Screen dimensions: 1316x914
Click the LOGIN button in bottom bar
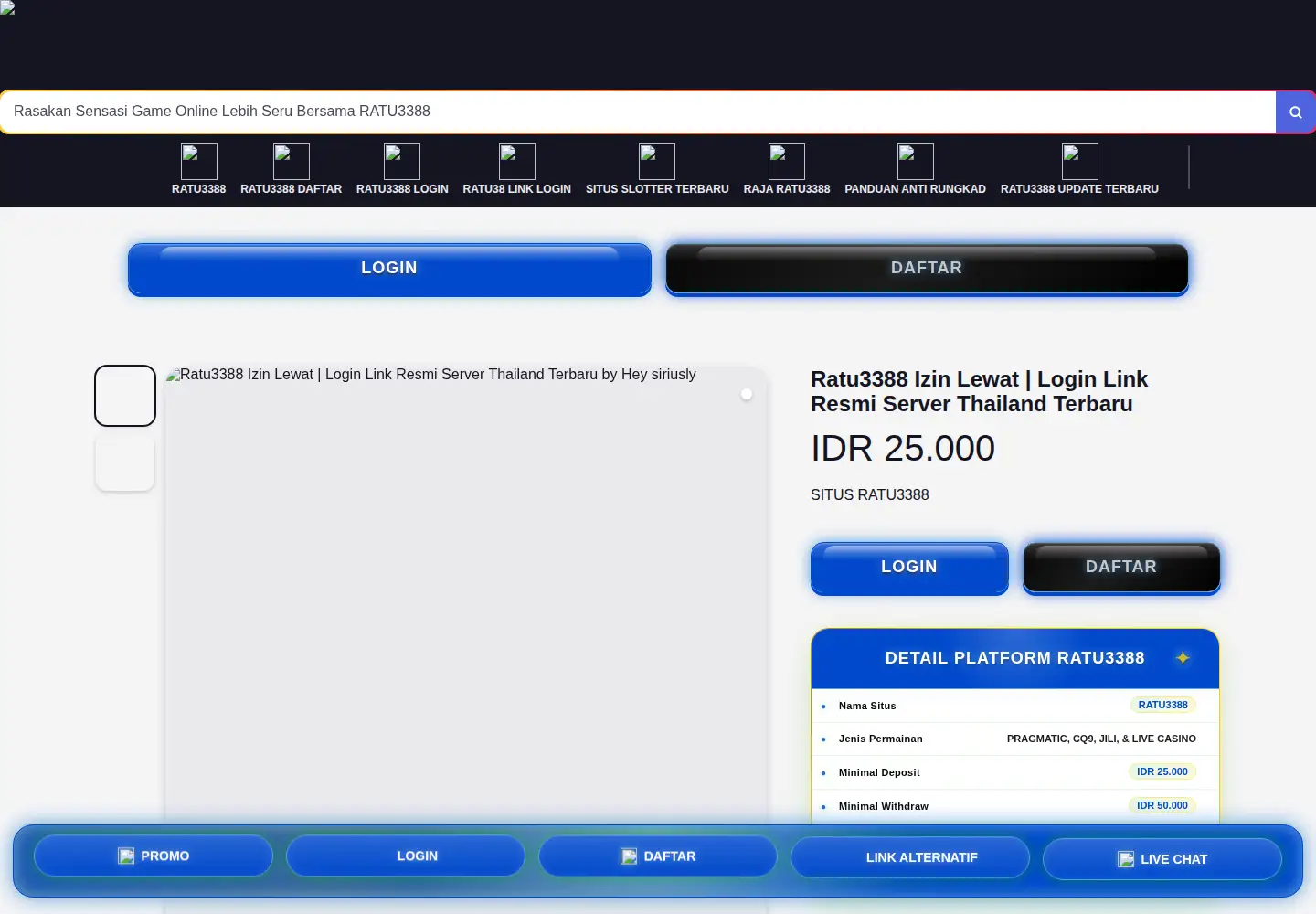pyautogui.click(x=406, y=856)
